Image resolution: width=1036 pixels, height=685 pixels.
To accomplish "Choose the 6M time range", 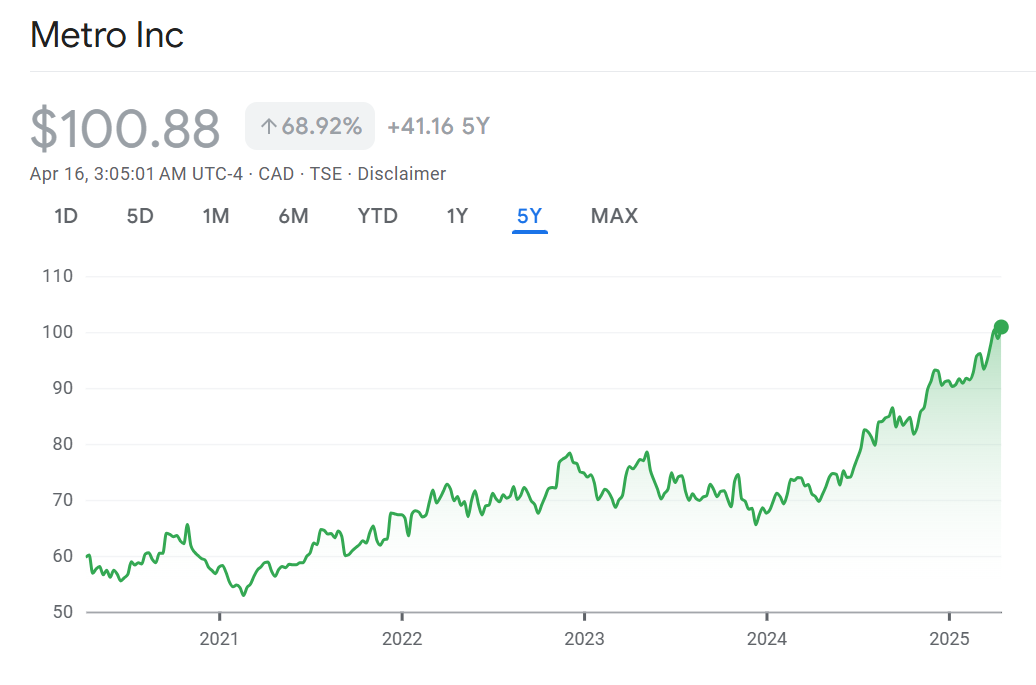I will click(293, 216).
